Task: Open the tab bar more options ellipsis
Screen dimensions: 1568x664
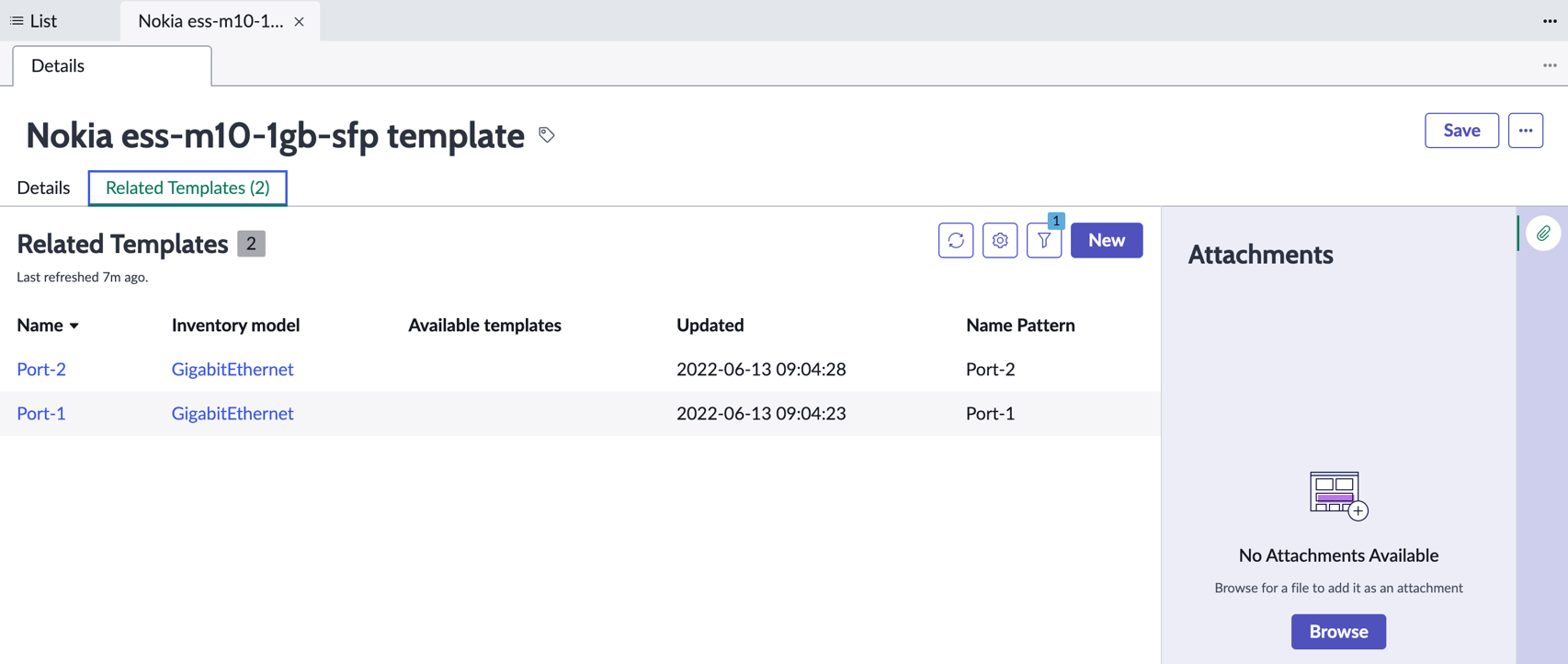Action: tap(1550, 65)
